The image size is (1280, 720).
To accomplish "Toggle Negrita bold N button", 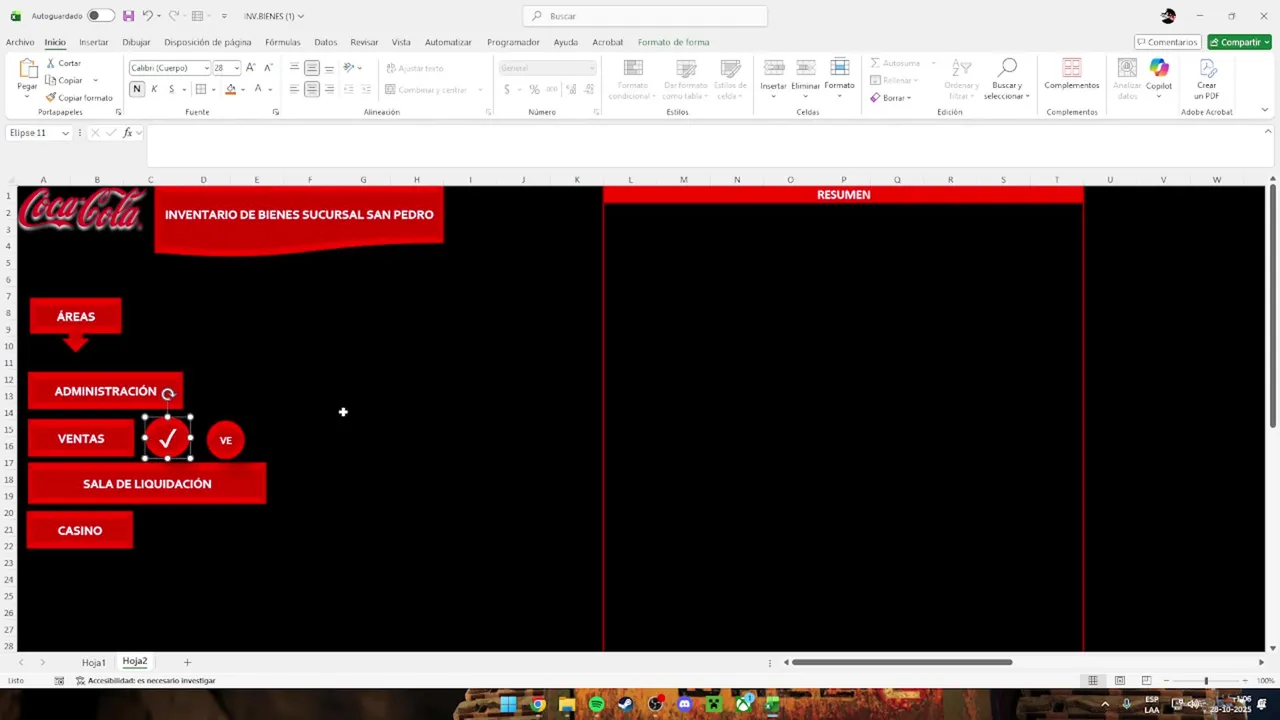I will [137, 89].
